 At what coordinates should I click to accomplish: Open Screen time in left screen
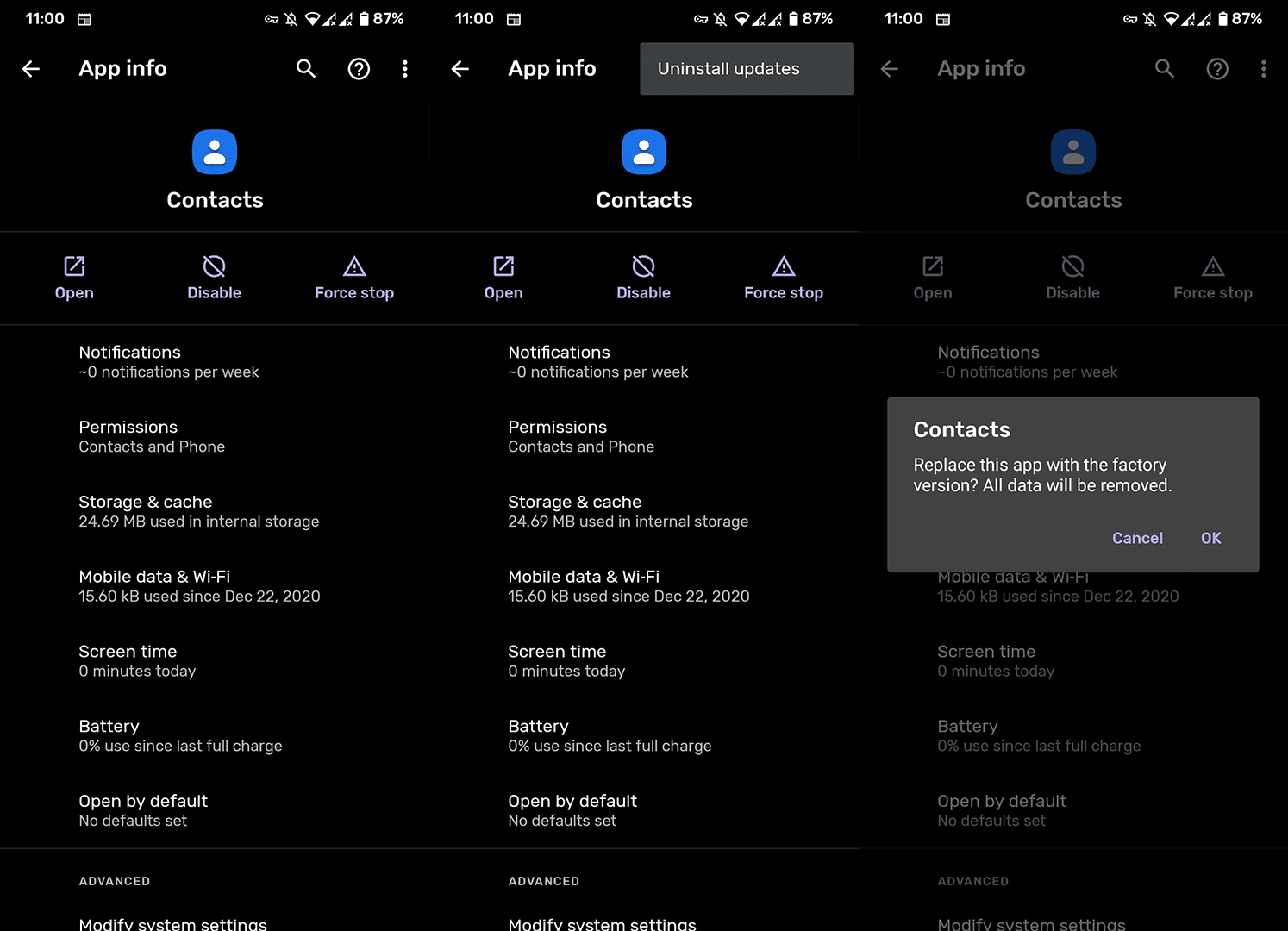pos(215,661)
